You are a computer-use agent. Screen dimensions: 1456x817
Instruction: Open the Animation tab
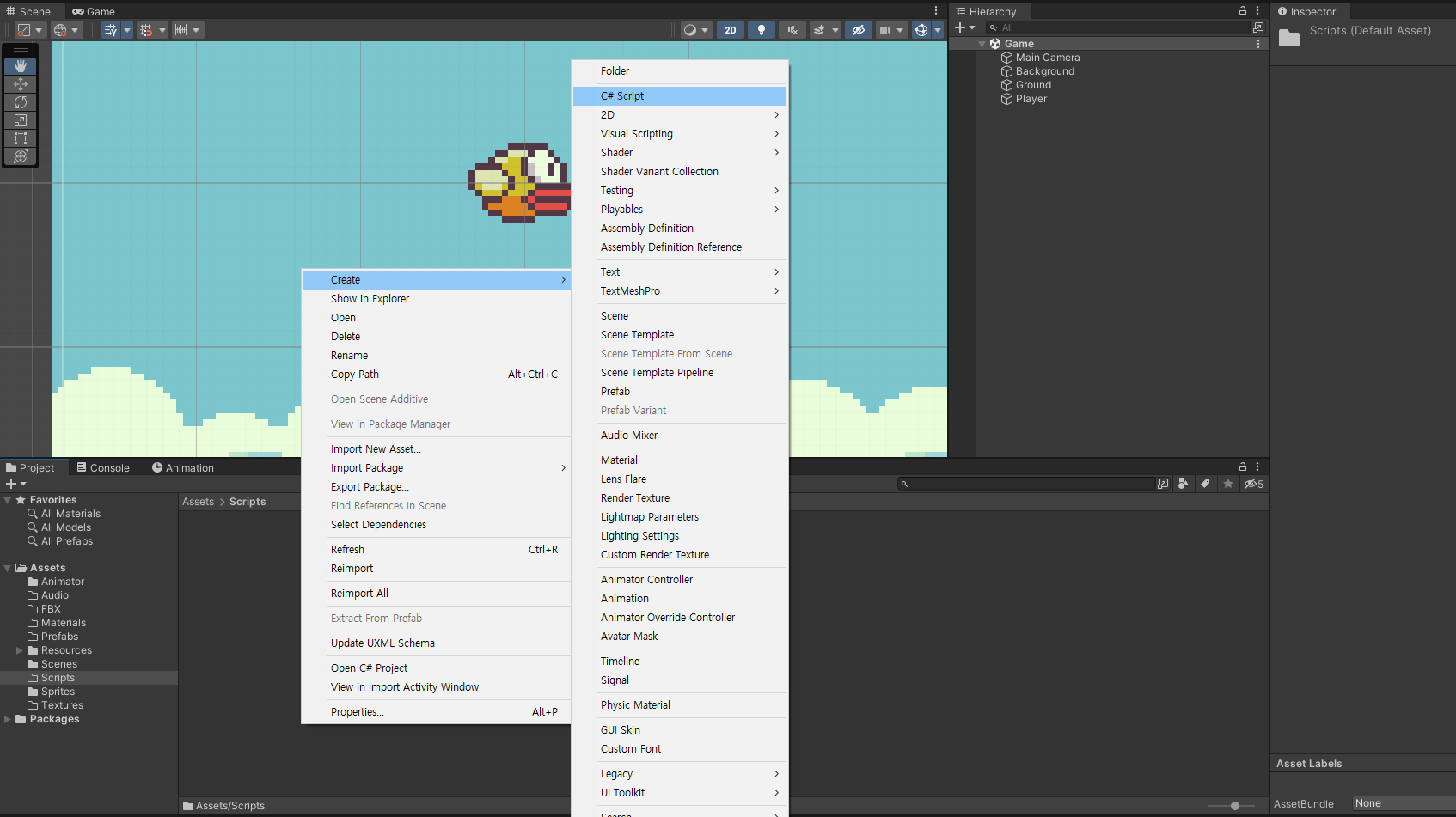183,467
